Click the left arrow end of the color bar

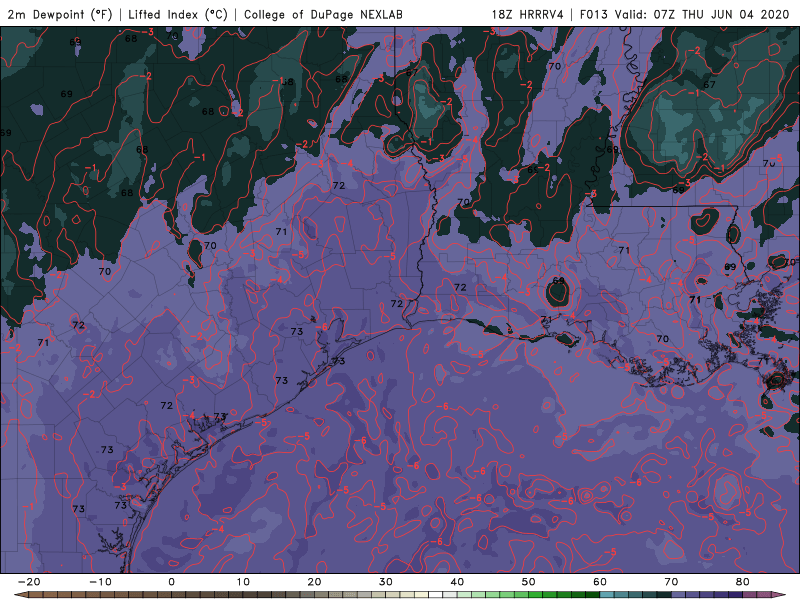(x=20, y=595)
